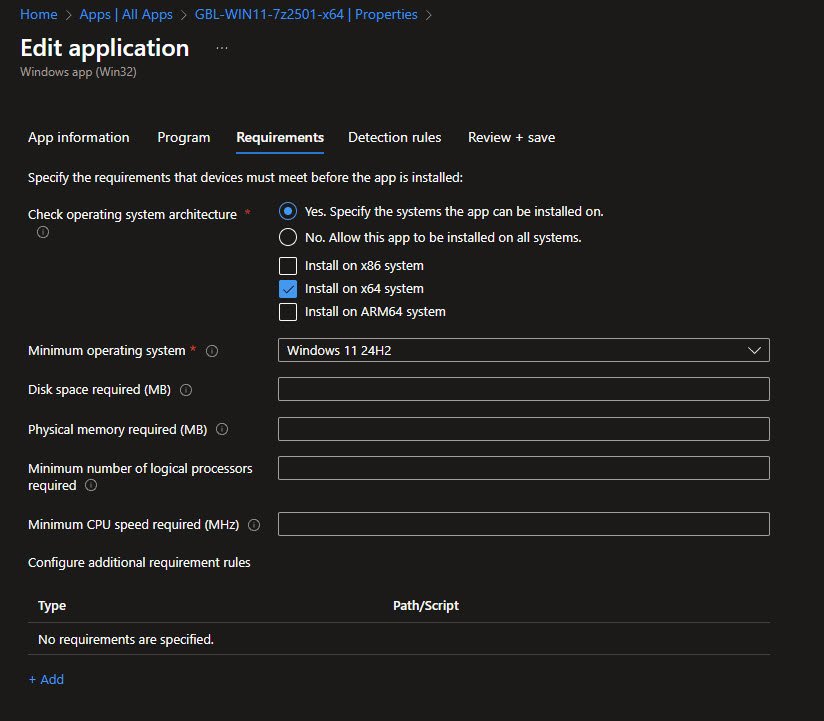Click info icon next to Check operating system architecture
824x721 pixels.
[x=43, y=232]
